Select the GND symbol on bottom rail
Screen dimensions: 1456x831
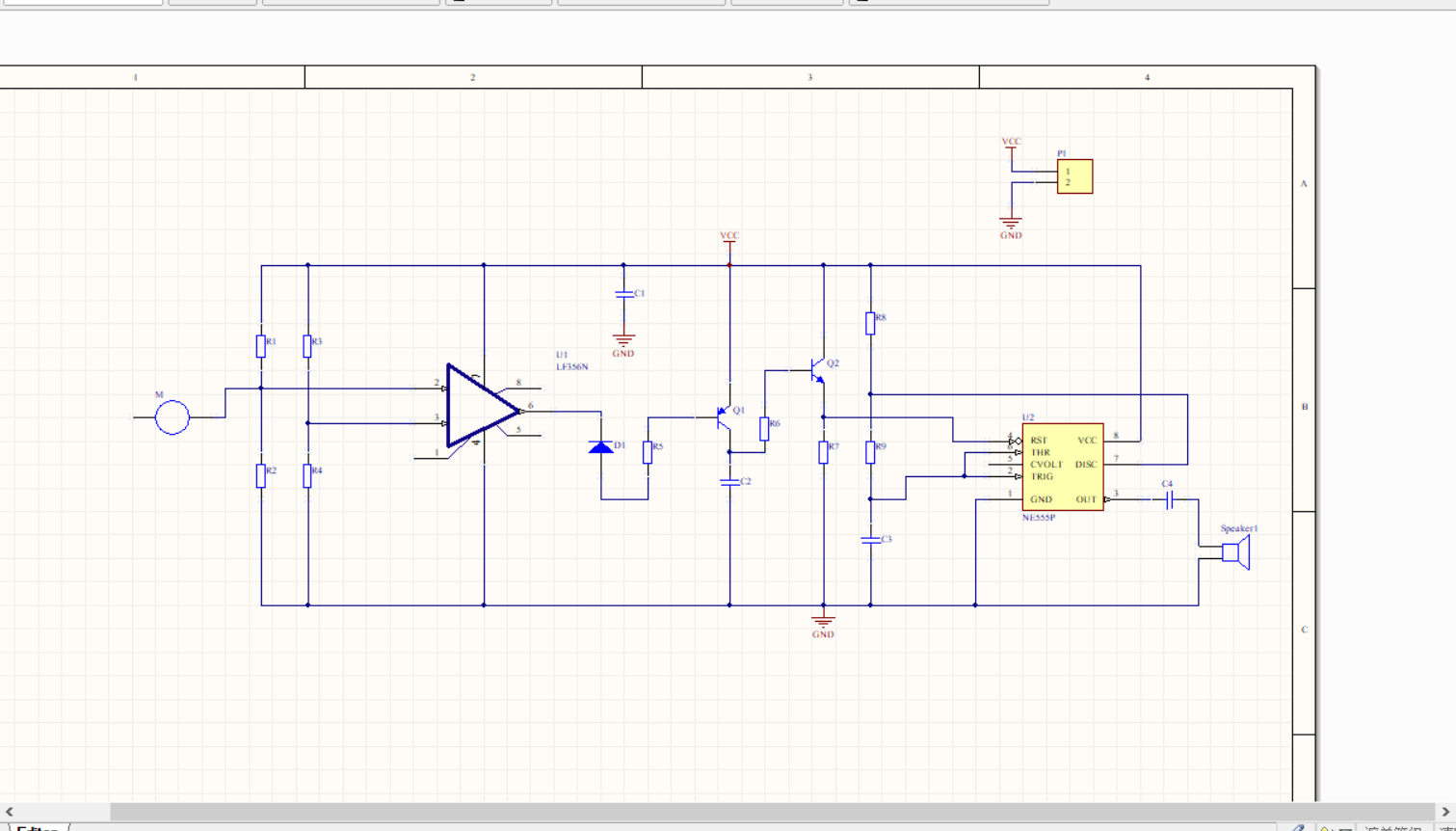[x=823, y=627]
